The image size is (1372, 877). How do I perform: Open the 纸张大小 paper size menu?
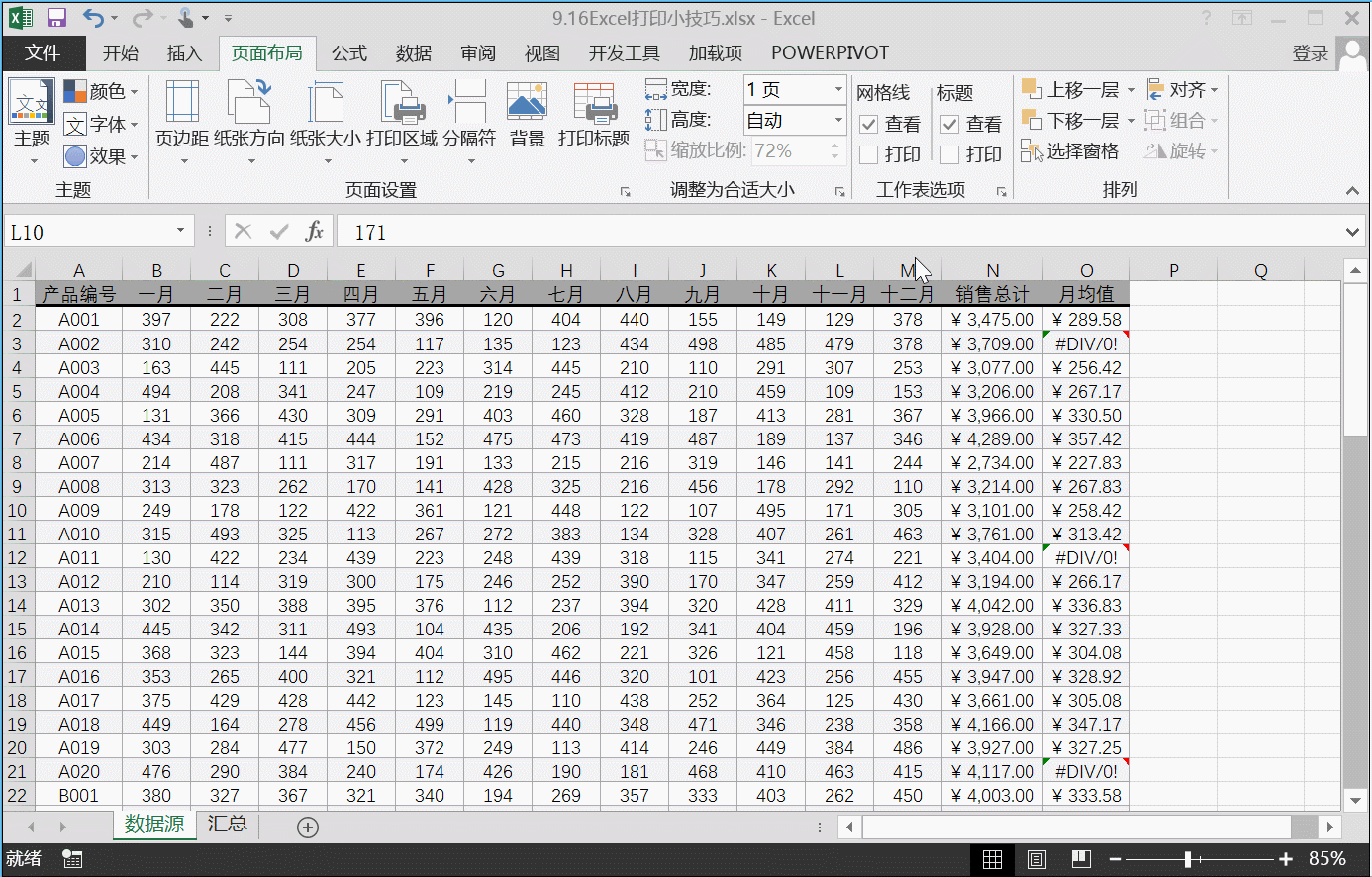[x=325, y=117]
